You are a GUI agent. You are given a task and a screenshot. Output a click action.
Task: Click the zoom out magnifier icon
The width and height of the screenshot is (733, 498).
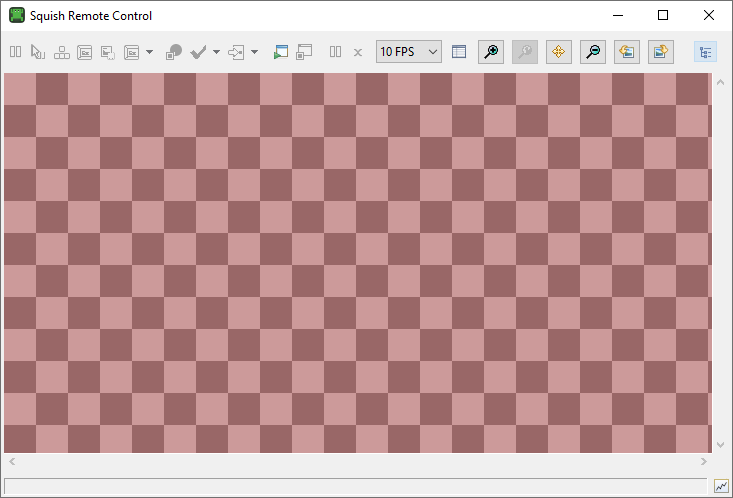click(x=593, y=52)
